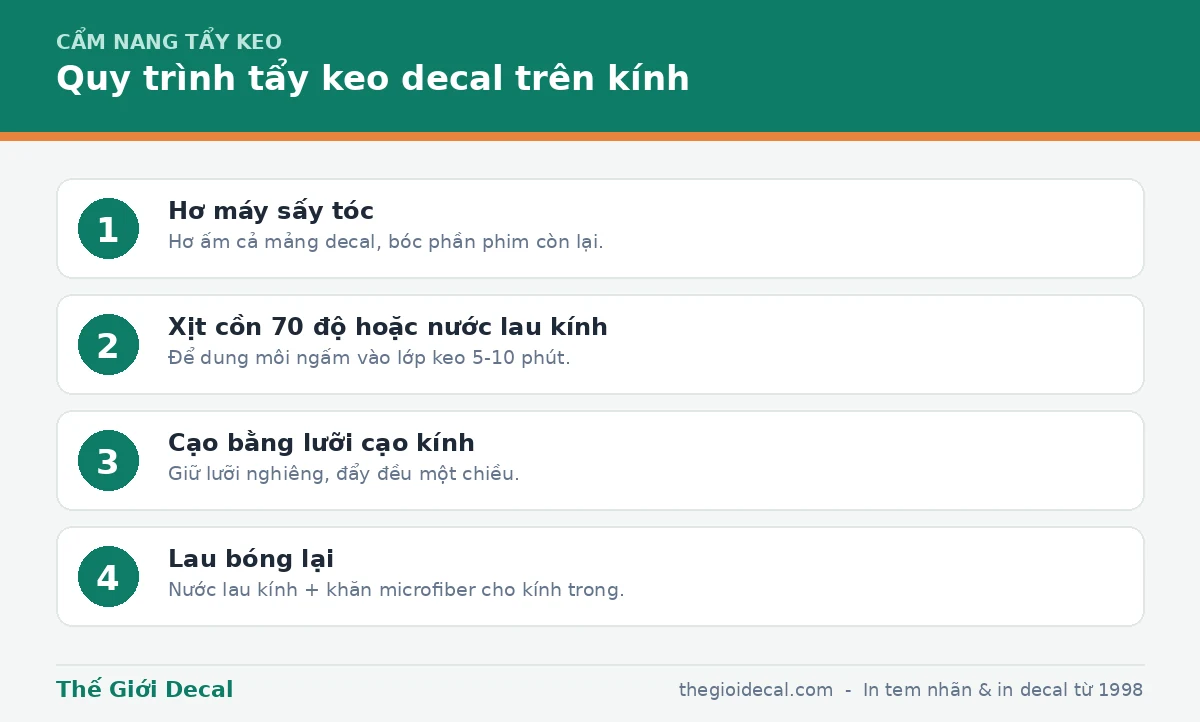The height and width of the screenshot is (722, 1200).
Task: Click the 'CẨM NANG TẨY KEO' label
Action: [169, 42]
